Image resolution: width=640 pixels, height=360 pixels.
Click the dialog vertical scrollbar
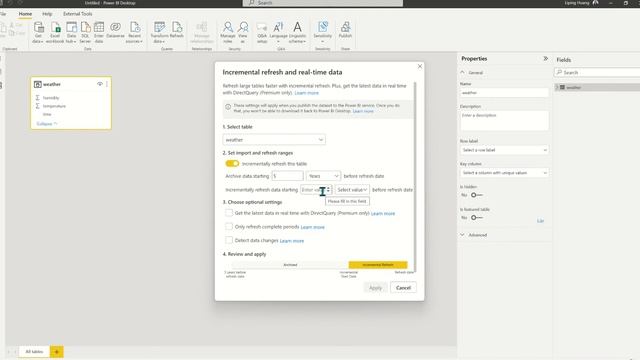pyautogui.click(x=415, y=178)
